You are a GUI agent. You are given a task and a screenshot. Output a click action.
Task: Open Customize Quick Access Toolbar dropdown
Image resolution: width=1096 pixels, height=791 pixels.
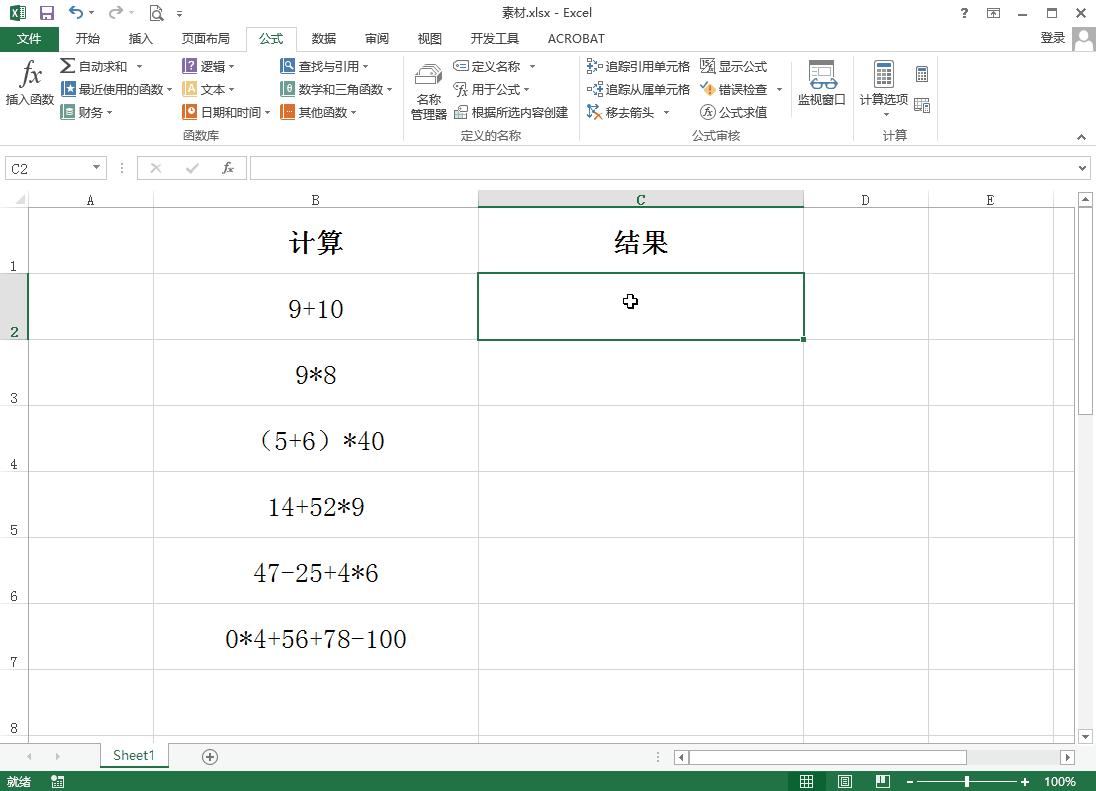point(180,13)
